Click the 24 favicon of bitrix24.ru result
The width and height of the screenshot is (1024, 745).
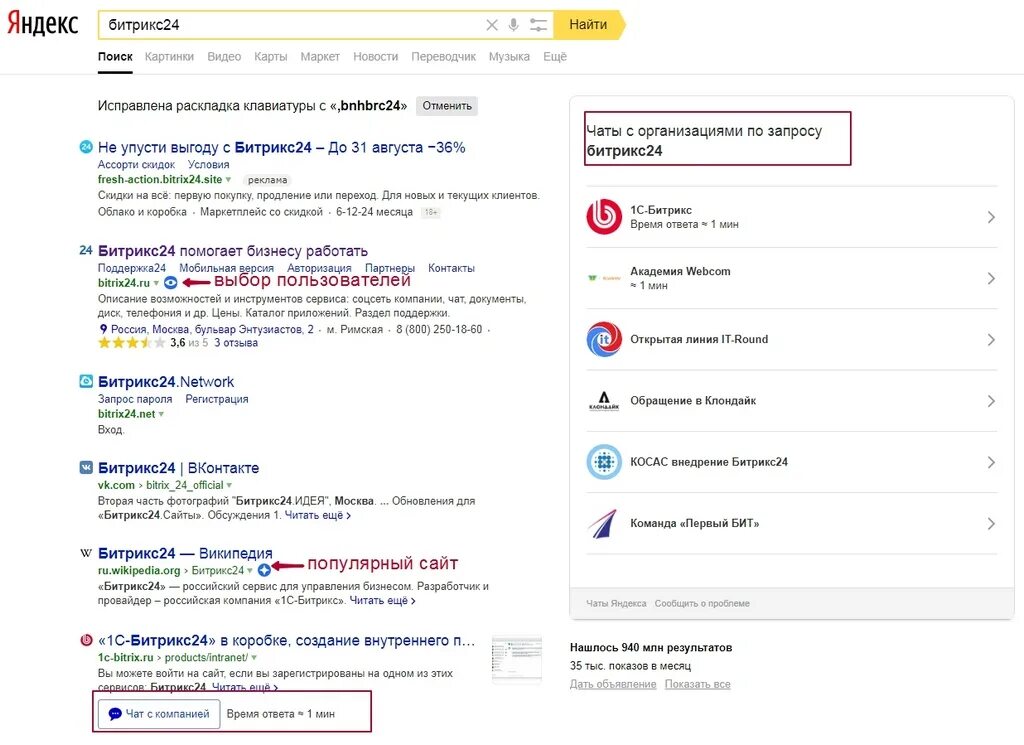(x=86, y=250)
